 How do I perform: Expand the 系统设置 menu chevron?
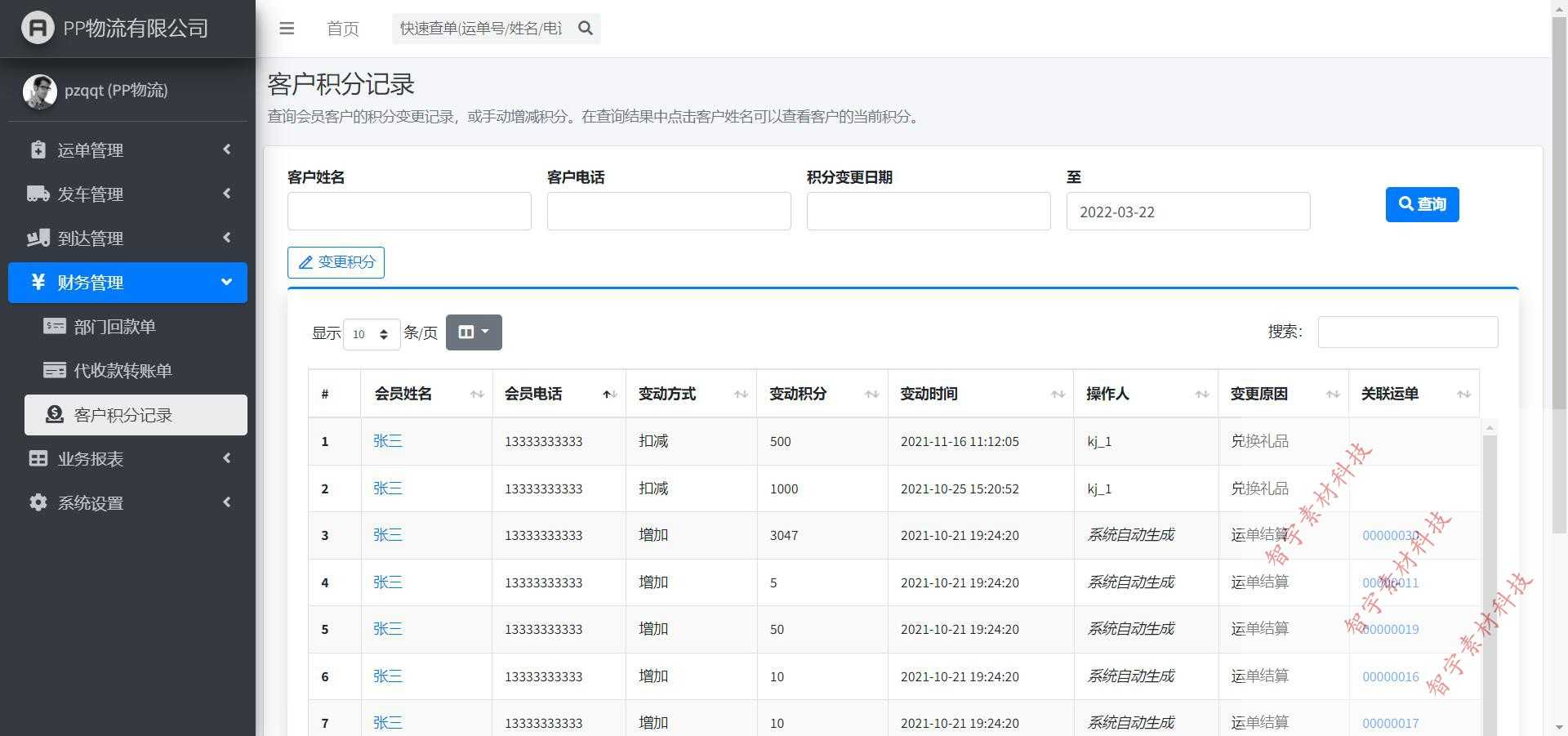226,502
